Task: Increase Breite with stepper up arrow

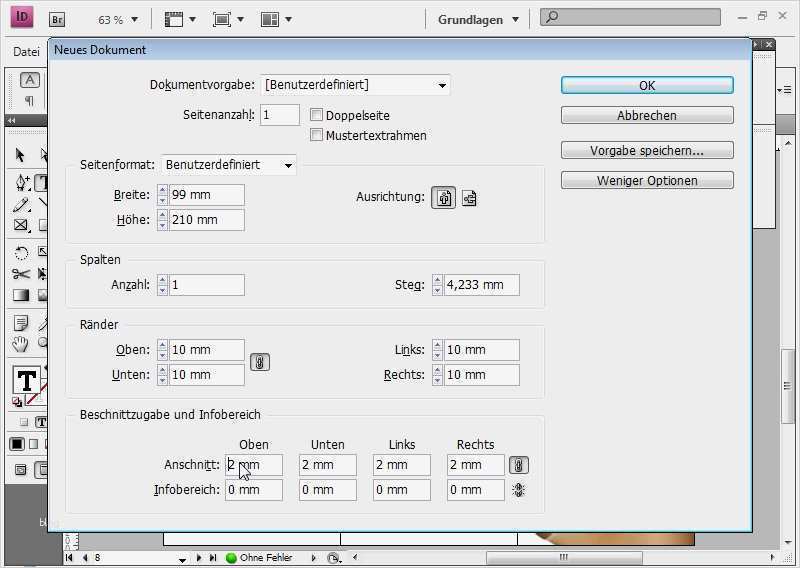Action: 162,190
